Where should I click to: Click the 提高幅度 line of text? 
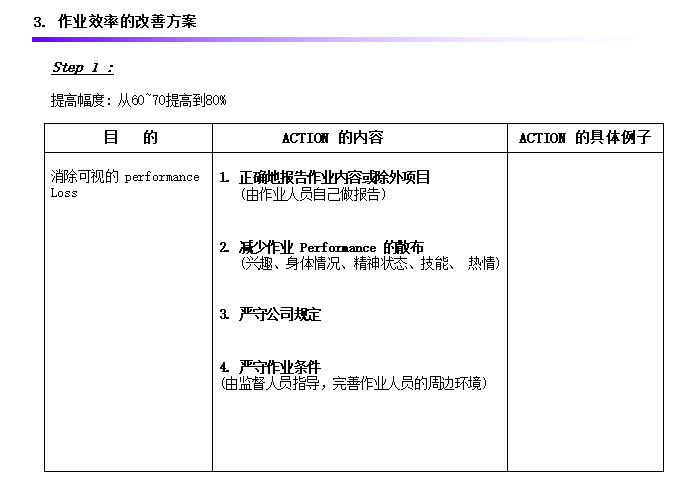tap(138, 100)
